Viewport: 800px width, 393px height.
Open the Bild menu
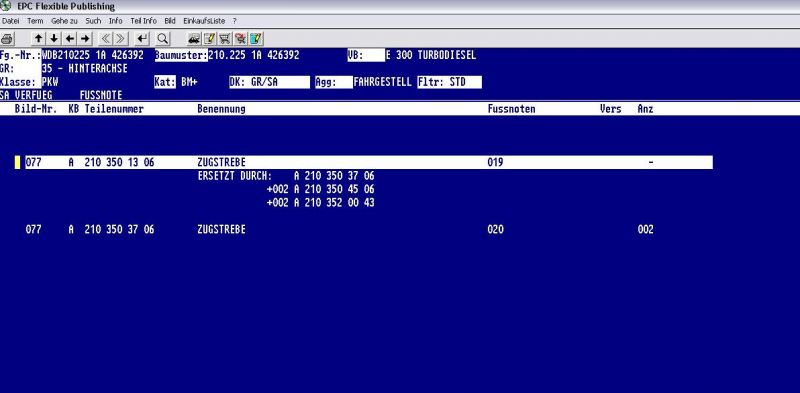click(x=170, y=21)
